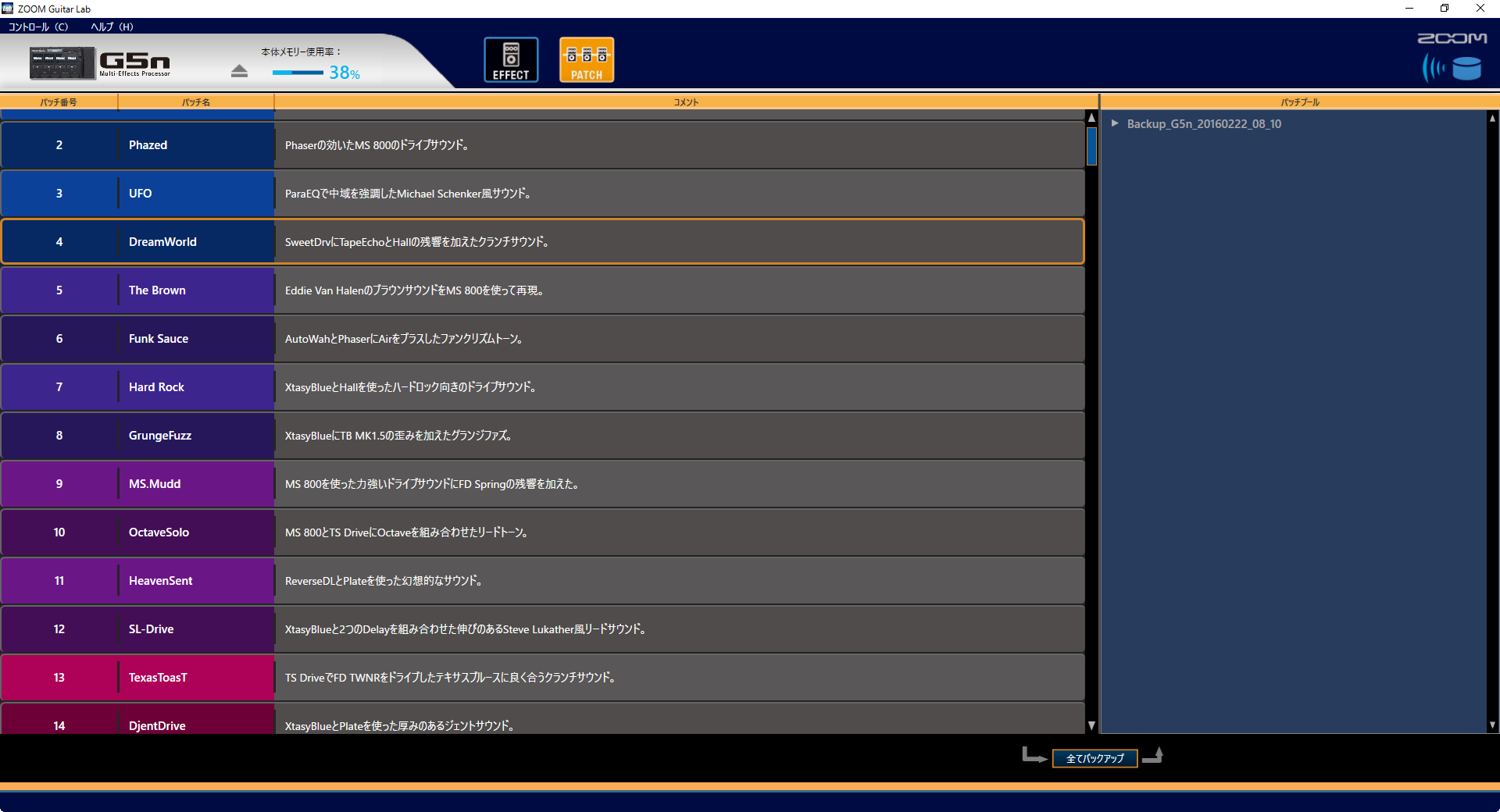Open the コントロール (C) menu
1500x812 pixels.
38,27
